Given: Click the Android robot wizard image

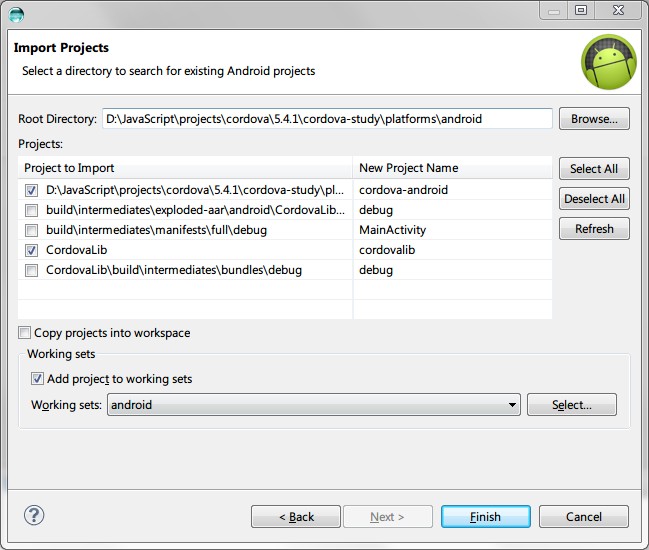Looking at the screenshot, I should [x=608, y=62].
